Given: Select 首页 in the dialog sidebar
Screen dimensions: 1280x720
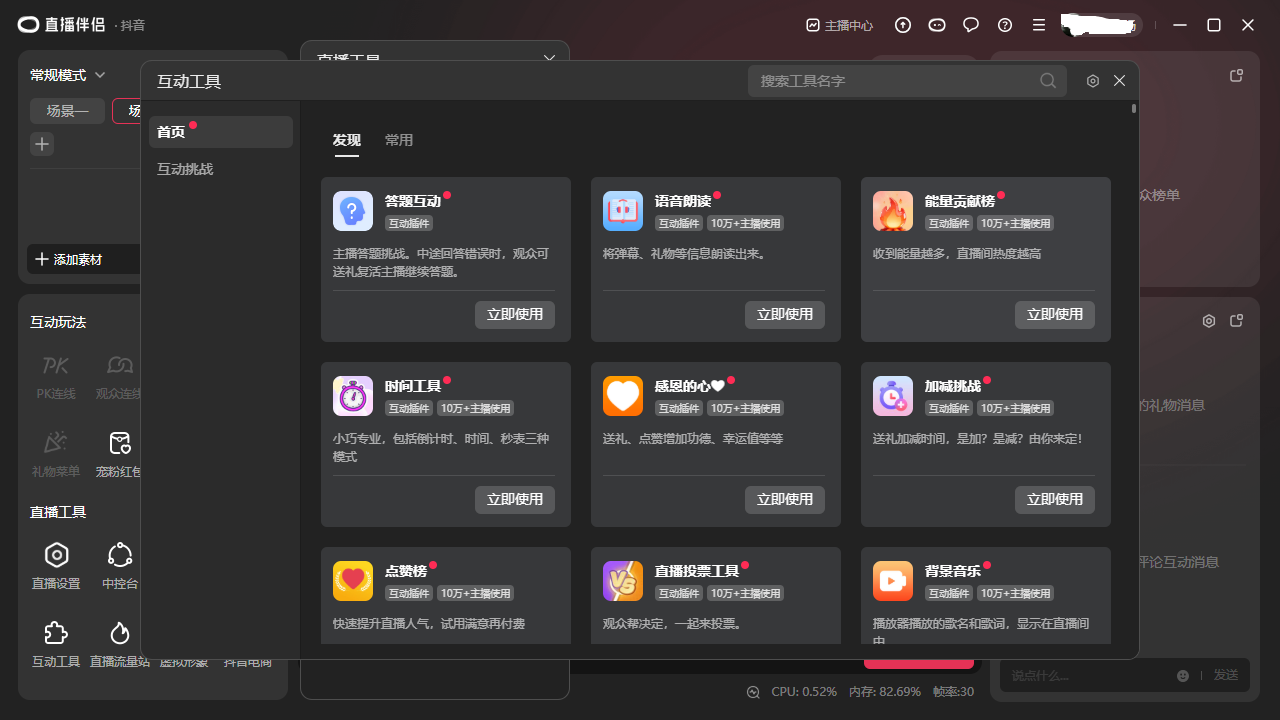Looking at the screenshot, I should (221, 132).
